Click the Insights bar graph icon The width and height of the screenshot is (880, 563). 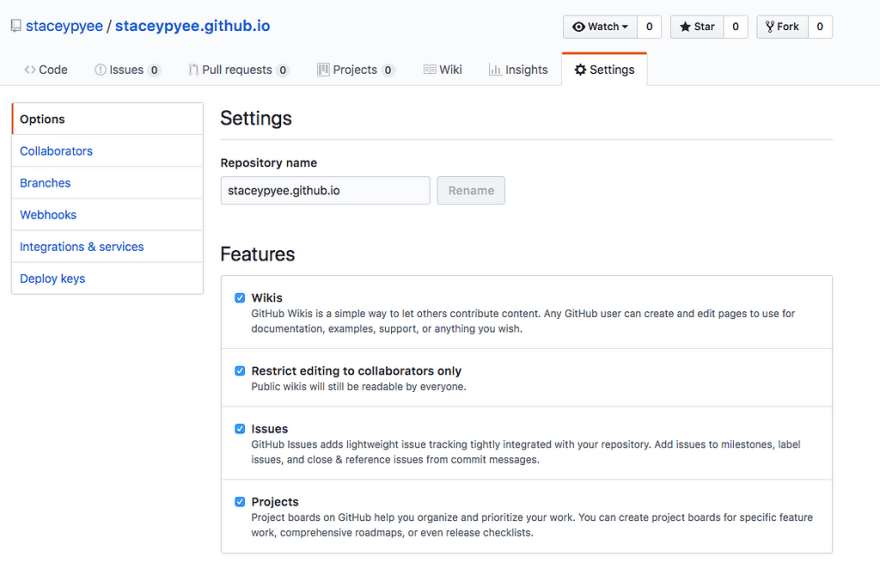click(x=494, y=70)
